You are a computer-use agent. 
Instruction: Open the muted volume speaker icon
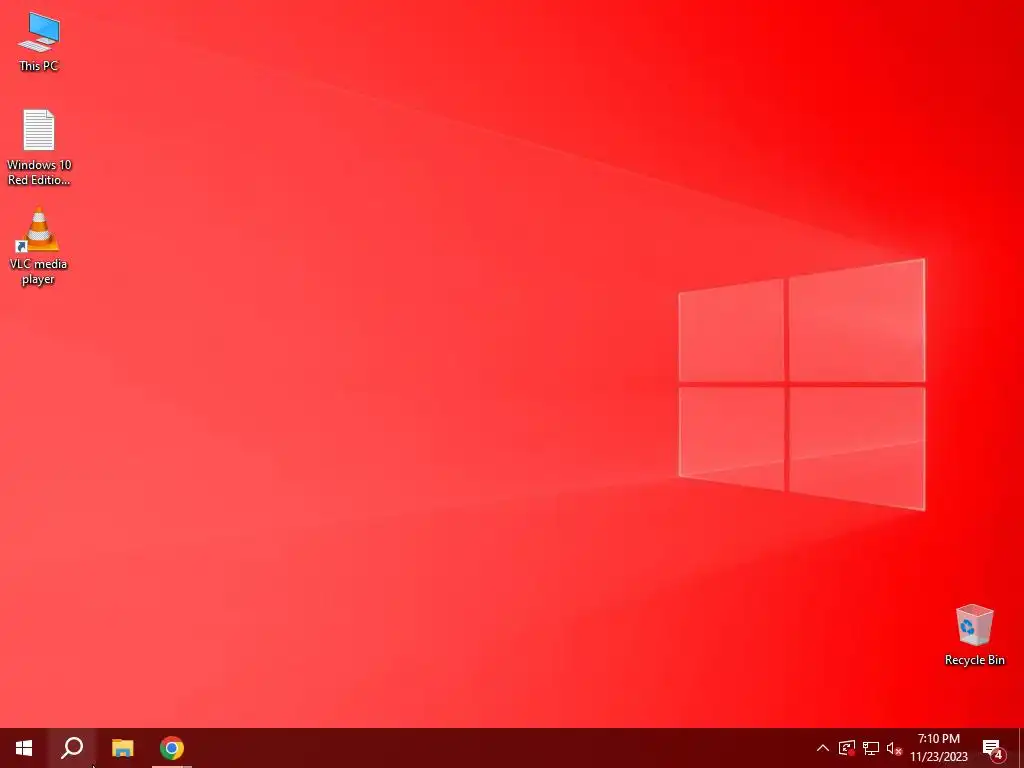tap(894, 748)
